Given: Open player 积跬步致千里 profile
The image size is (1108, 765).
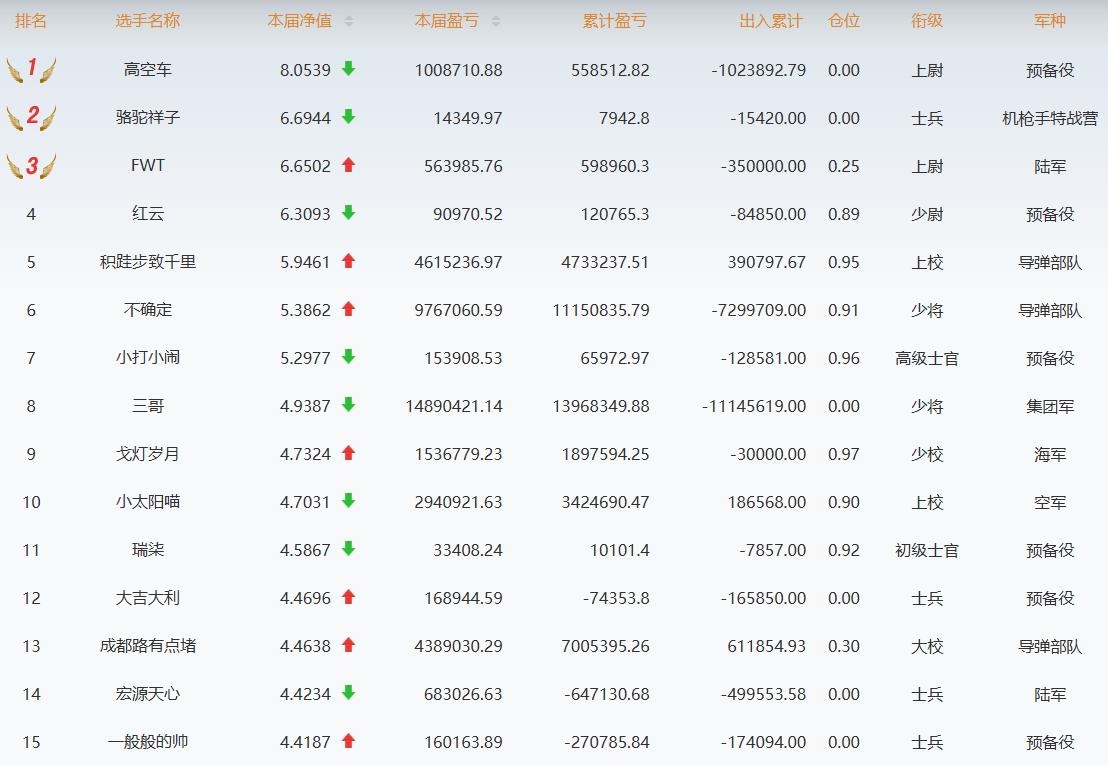Looking at the screenshot, I should pyautogui.click(x=147, y=262).
